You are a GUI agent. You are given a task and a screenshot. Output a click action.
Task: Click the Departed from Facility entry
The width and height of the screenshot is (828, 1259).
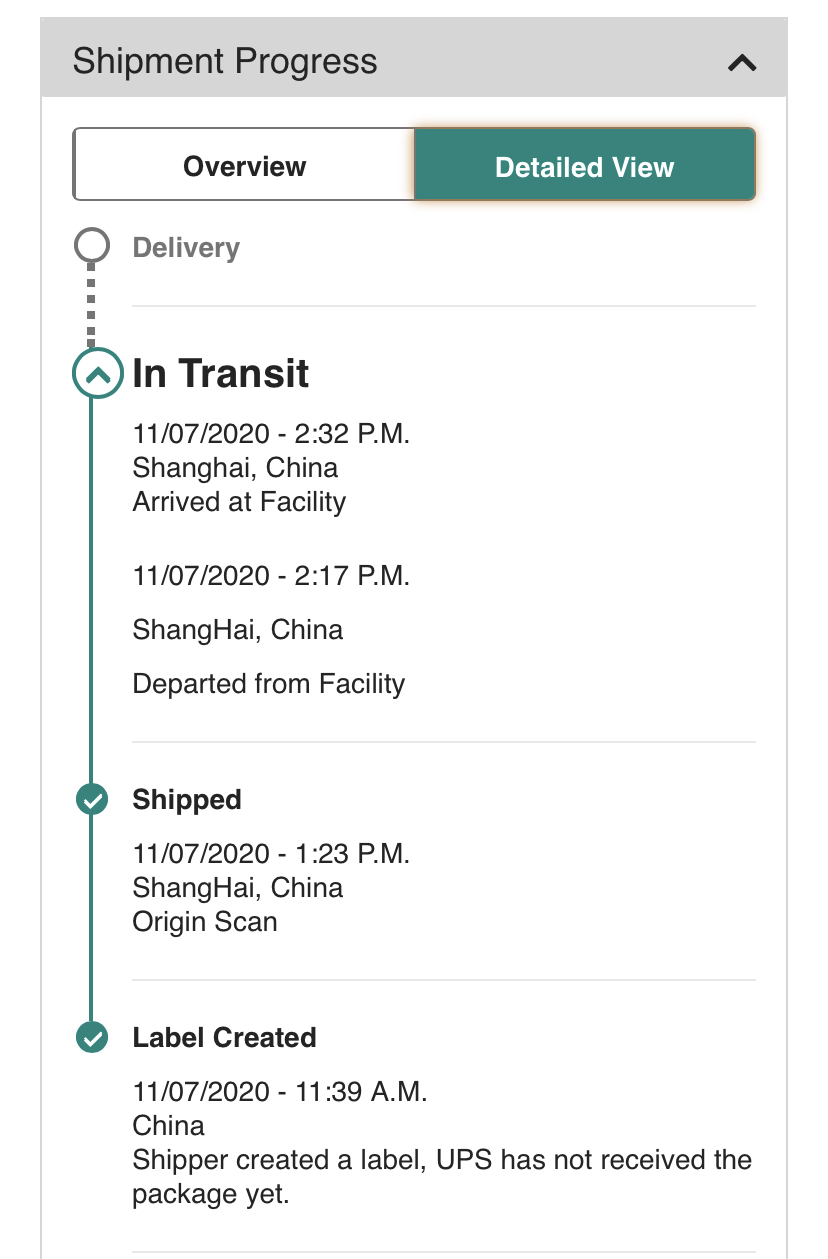pyautogui.click(x=269, y=684)
